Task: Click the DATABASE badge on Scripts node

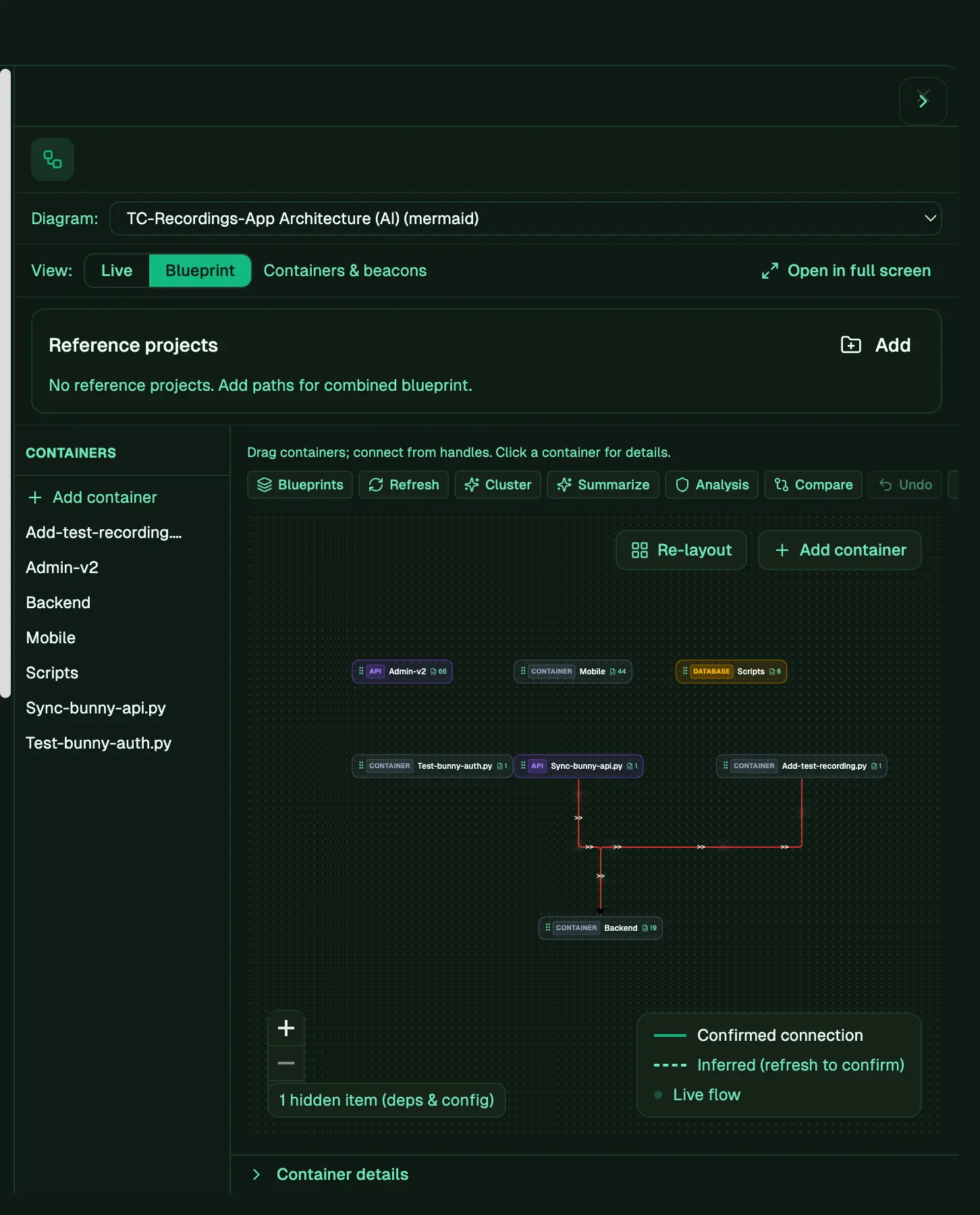Action: pos(711,672)
